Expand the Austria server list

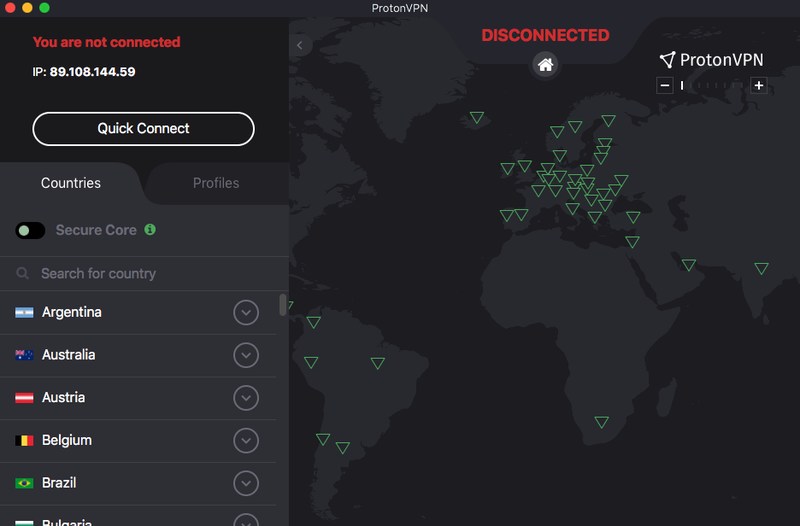(246, 398)
